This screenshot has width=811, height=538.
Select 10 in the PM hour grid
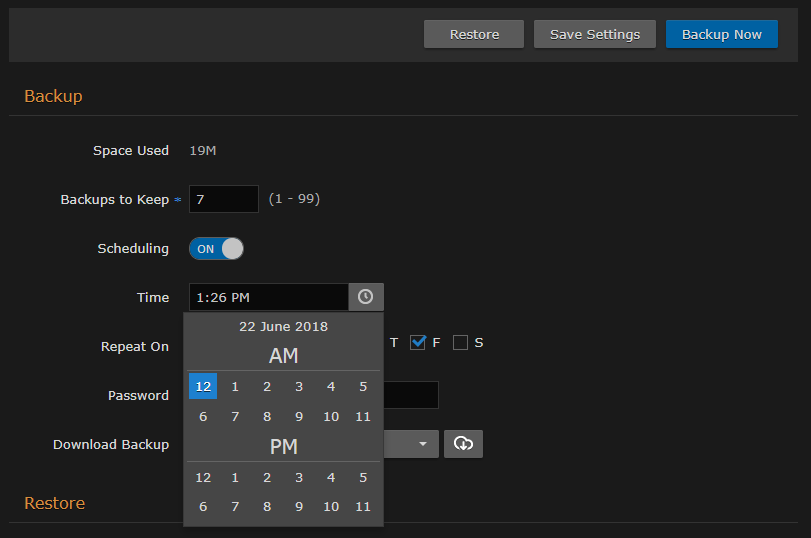click(x=331, y=507)
